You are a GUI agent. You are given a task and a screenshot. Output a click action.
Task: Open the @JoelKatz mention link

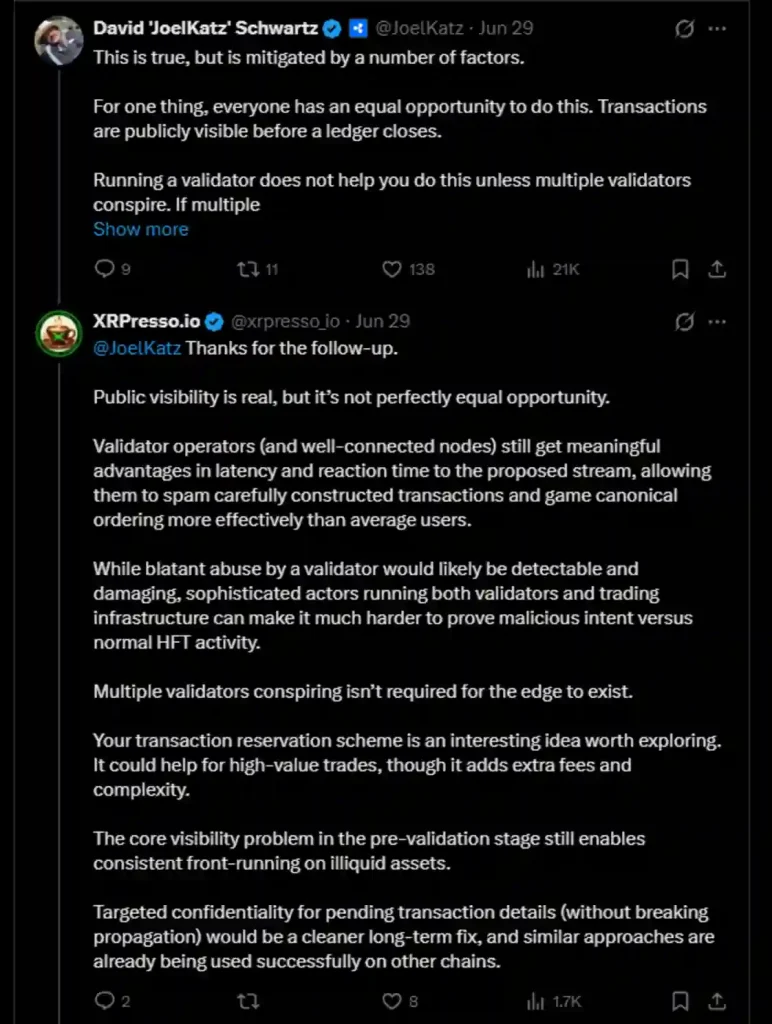[137, 348]
